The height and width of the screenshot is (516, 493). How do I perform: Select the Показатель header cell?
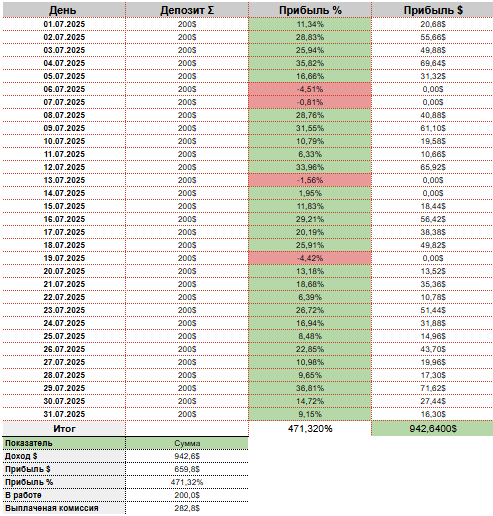(64, 443)
